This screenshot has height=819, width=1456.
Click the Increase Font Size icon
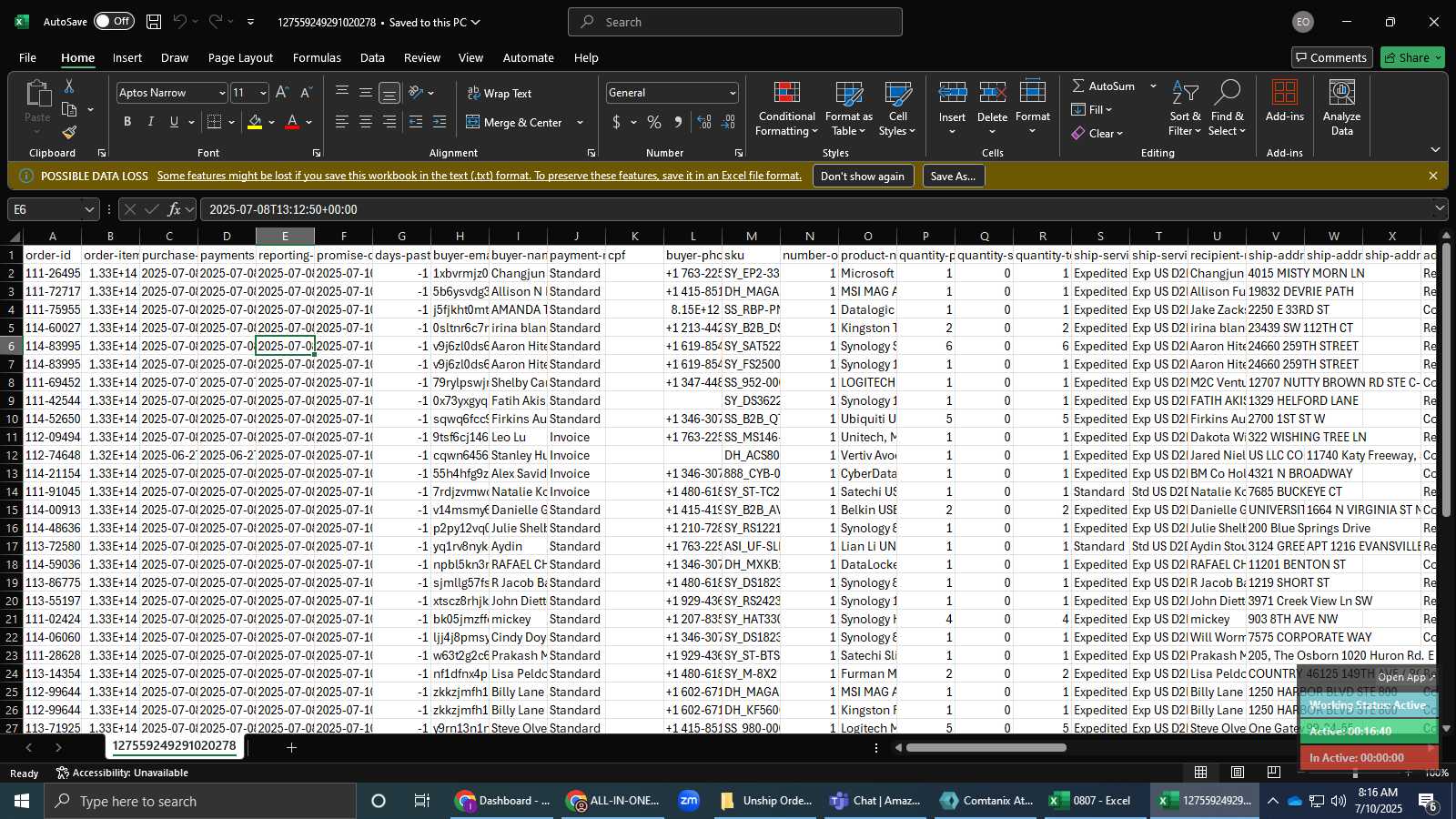282,93
